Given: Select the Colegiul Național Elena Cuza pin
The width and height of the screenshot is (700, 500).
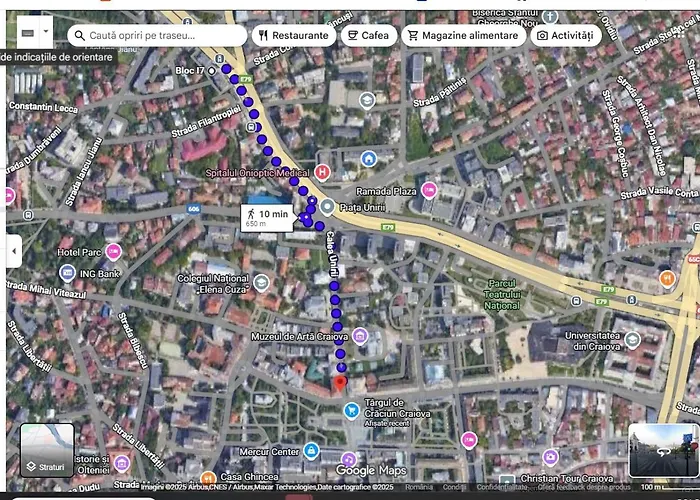Looking at the screenshot, I should (261, 283).
